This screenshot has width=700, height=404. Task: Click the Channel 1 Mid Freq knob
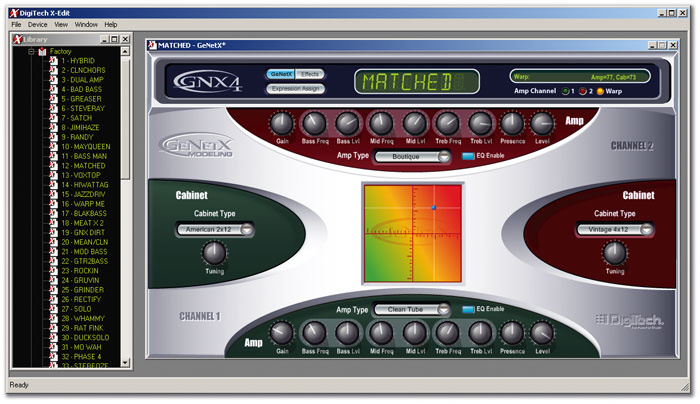tap(381, 333)
